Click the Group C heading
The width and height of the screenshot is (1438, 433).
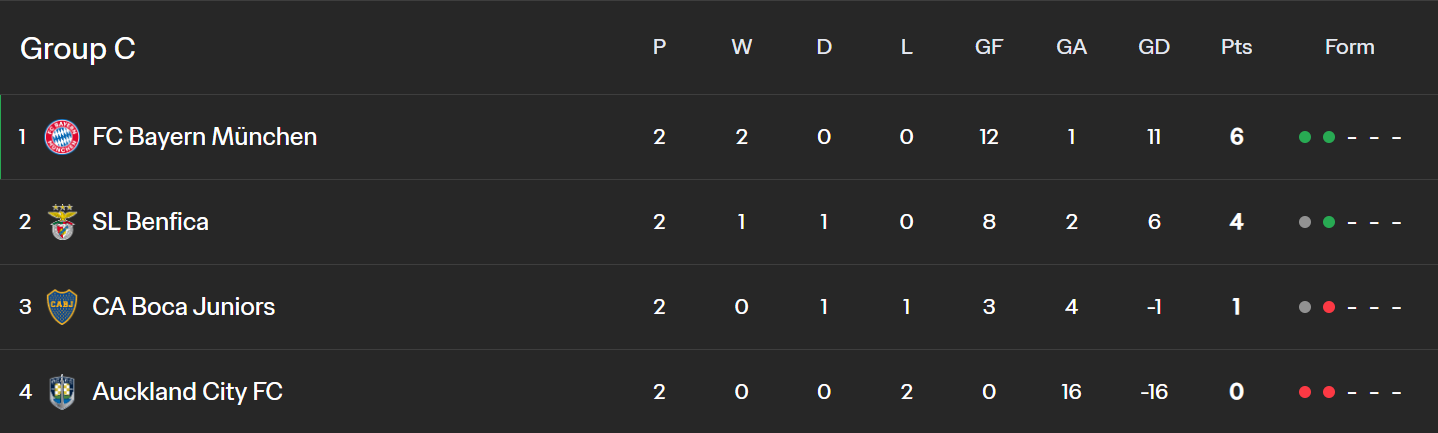coord(78,48)
